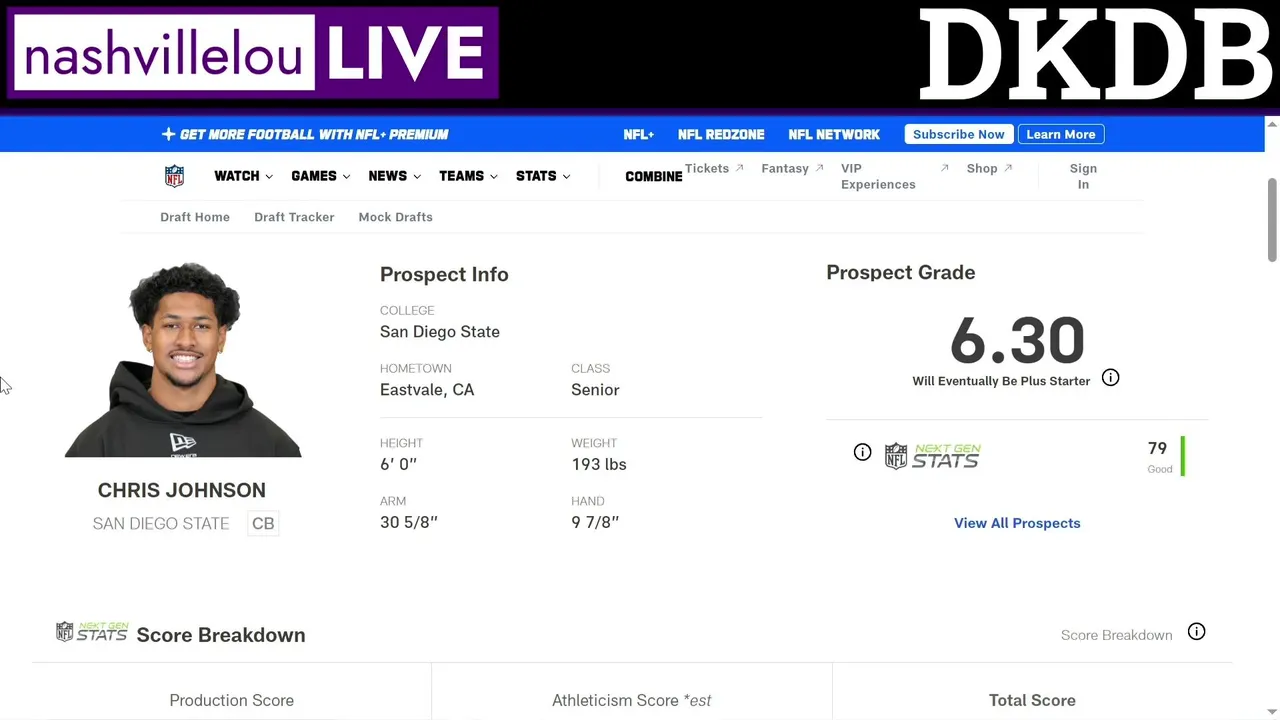
Task: Click the Prospect Grade info icon
Action: point(1110,378)
